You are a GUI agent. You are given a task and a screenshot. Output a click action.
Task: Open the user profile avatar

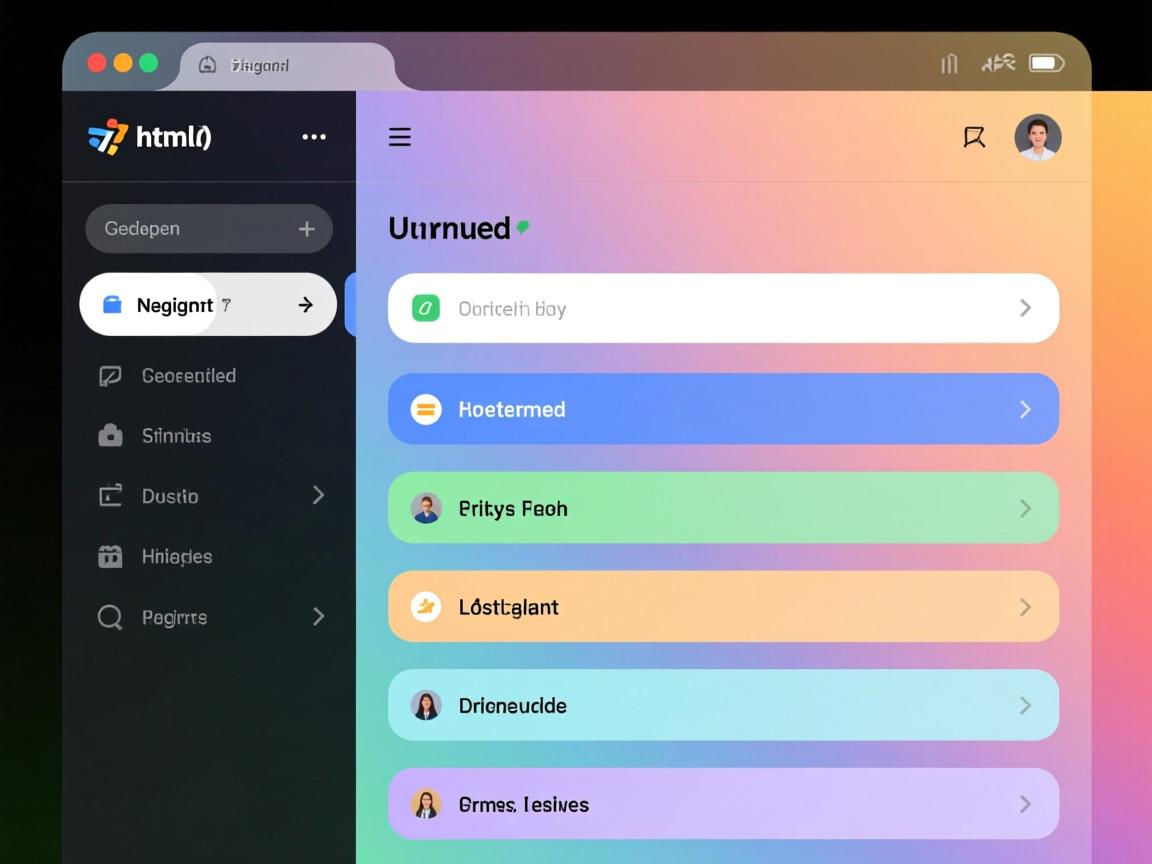(x=1038, y=137)
